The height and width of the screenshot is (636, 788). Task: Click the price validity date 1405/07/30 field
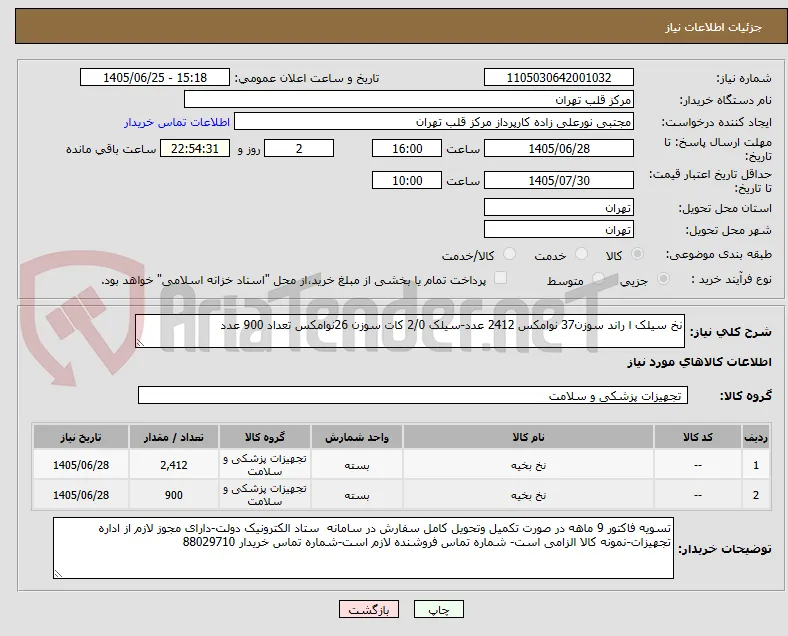tap(559, 180)
